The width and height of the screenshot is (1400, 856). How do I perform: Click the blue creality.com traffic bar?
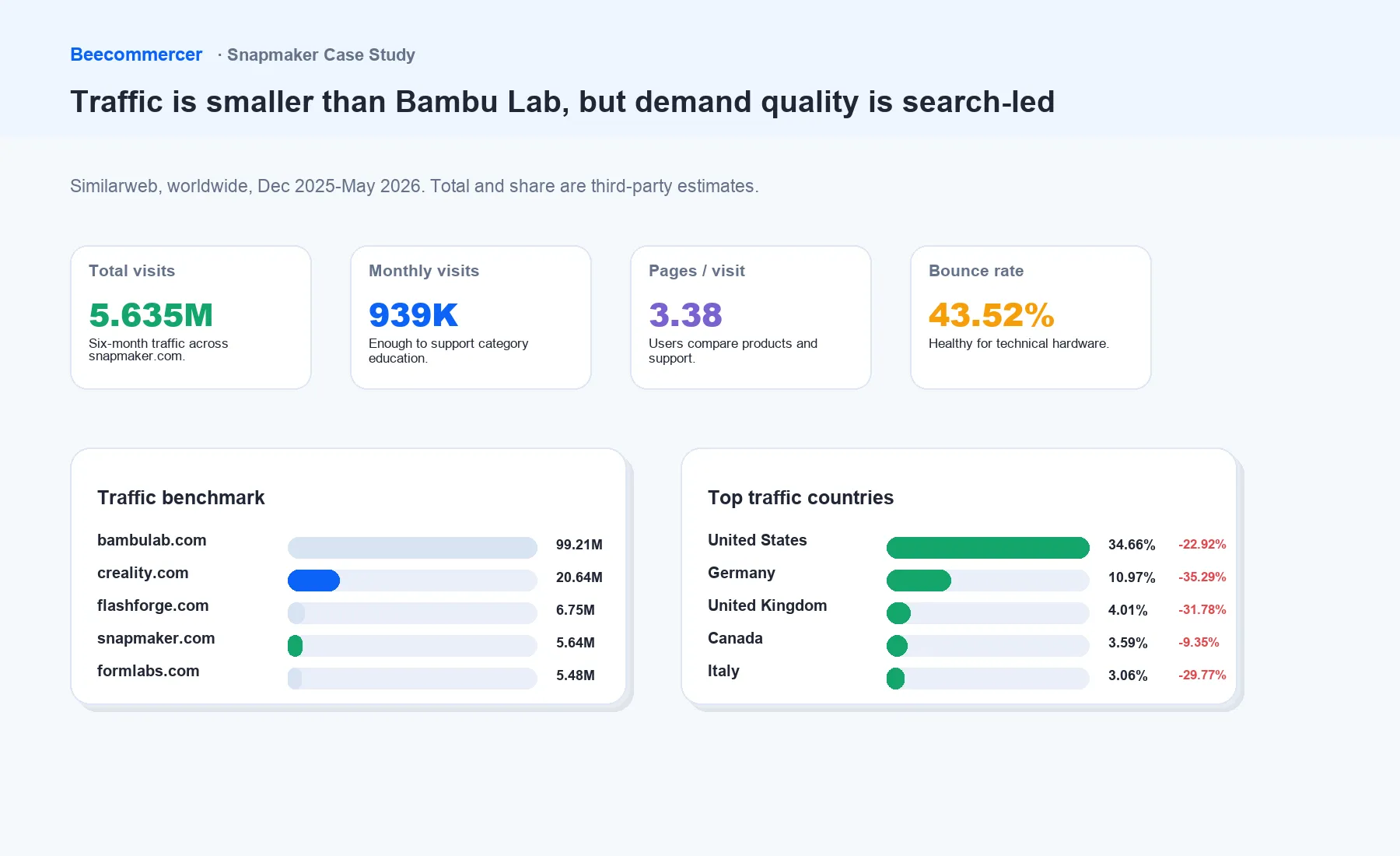pyautogui.click(x=313, y=581)
